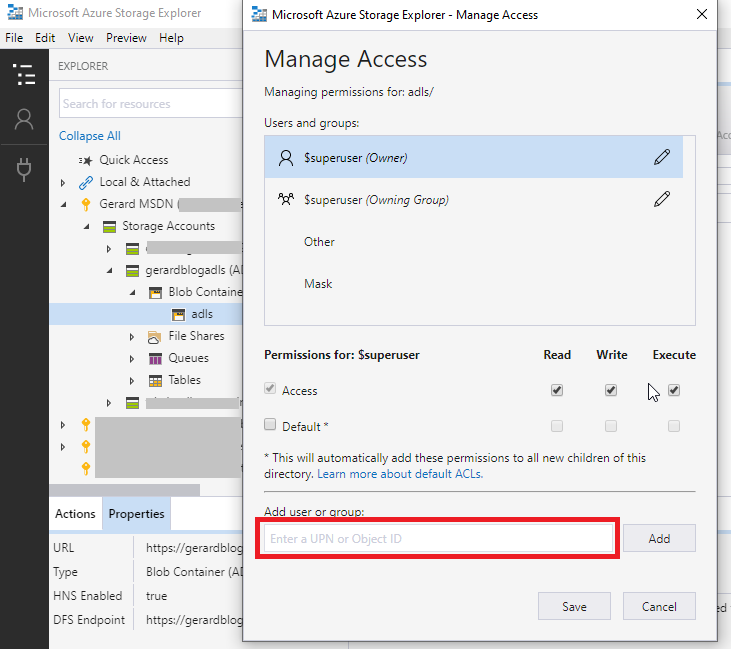This screenshot has height=649, width=731.
Task: Select the $superuser (Owning Group) row
Action: click(474, 200)
